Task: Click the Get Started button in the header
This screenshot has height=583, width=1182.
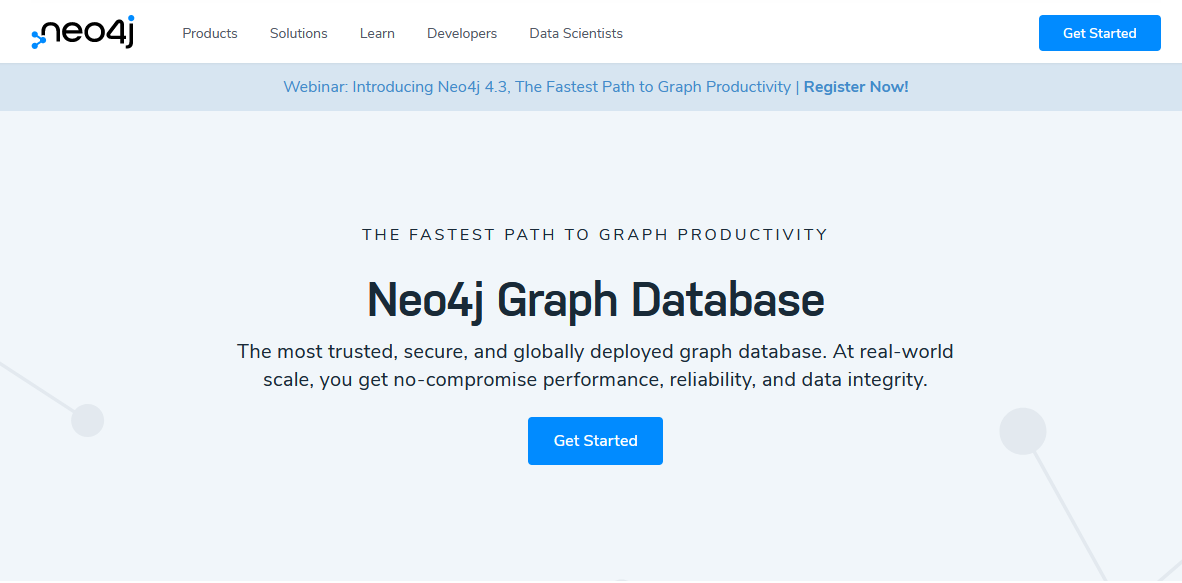Action: pos(1099,33)
